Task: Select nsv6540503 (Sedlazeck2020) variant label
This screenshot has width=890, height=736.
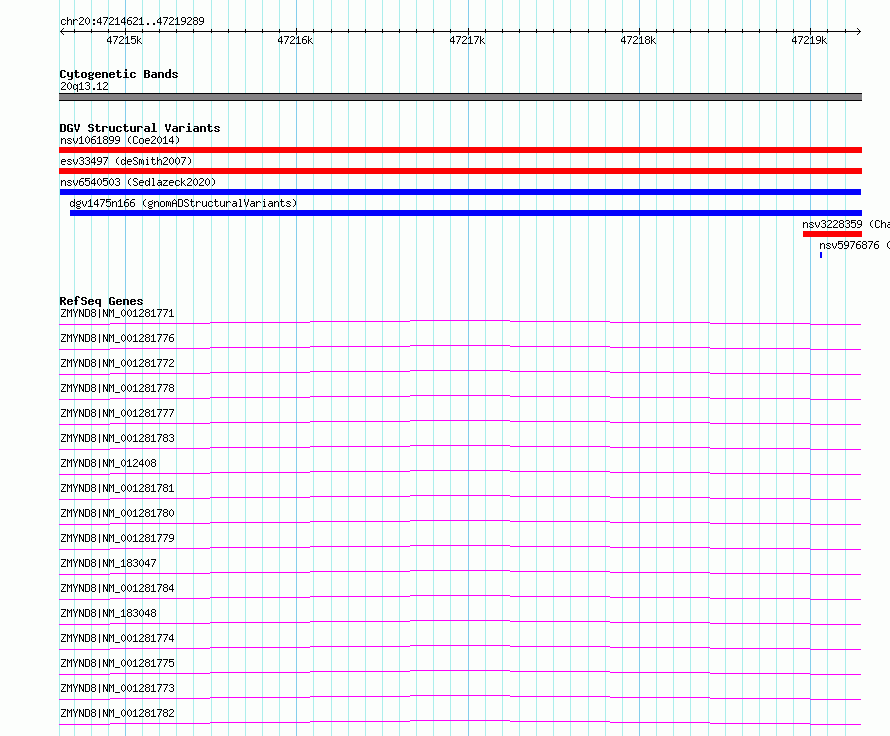Action: click(138, 182)
